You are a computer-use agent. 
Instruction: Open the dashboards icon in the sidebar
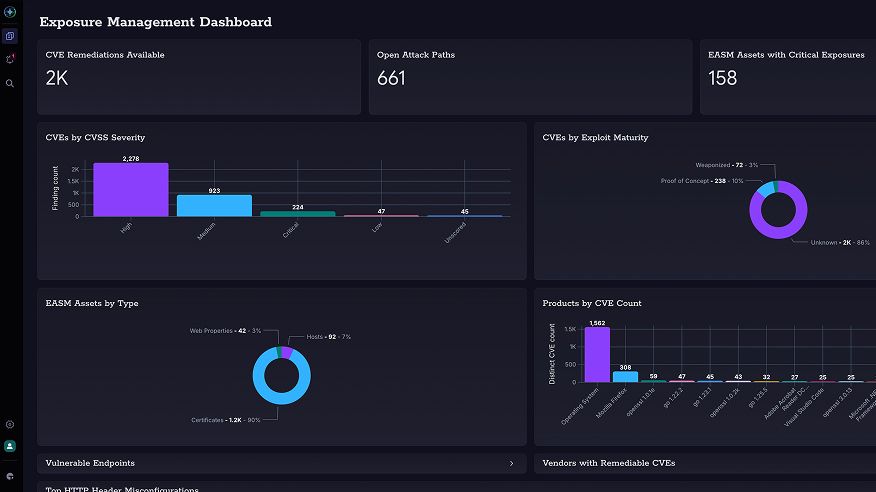coord(10,36)
